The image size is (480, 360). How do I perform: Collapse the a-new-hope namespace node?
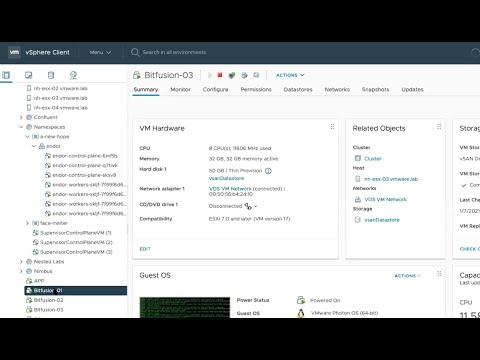pos(27,137)
